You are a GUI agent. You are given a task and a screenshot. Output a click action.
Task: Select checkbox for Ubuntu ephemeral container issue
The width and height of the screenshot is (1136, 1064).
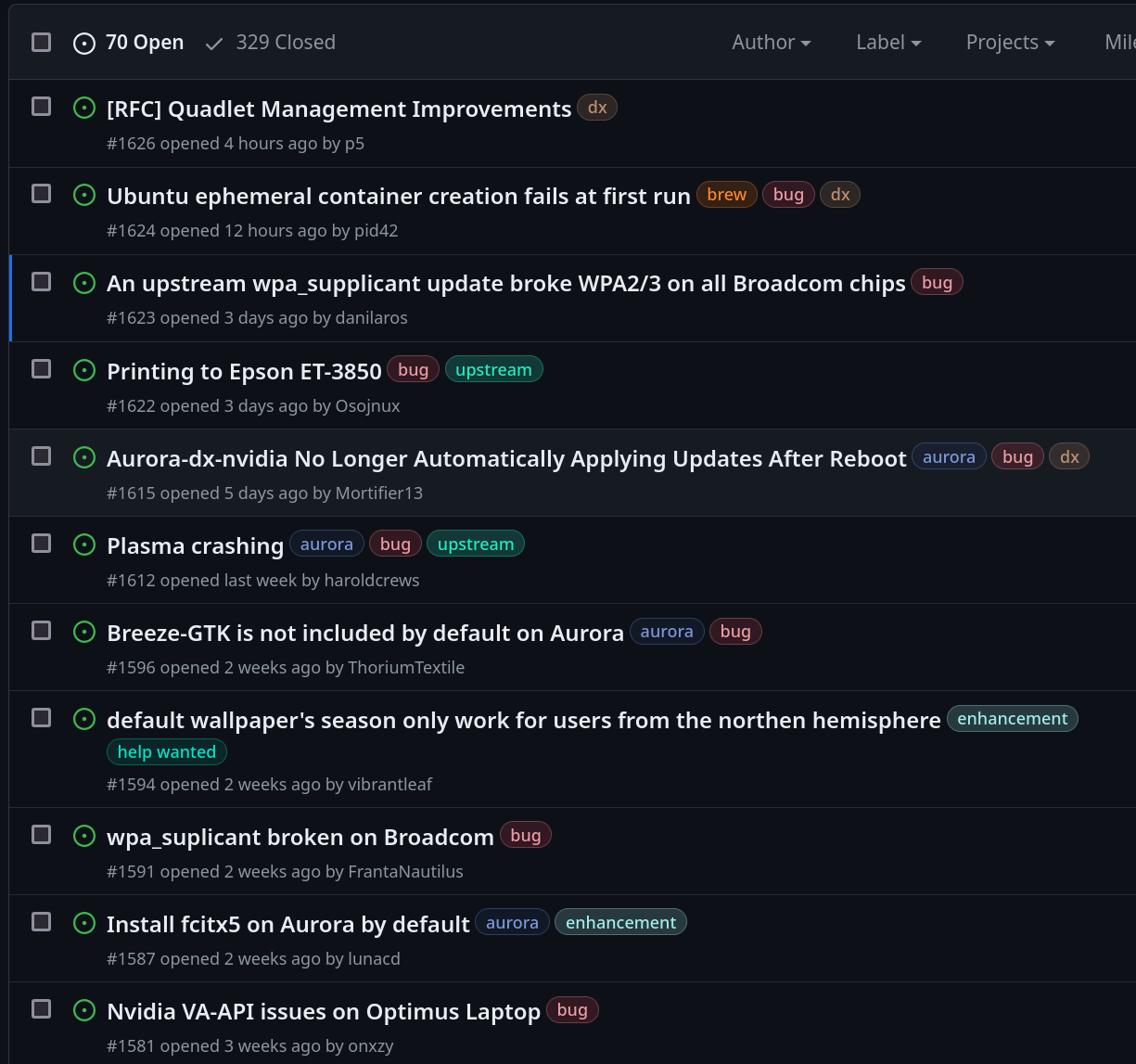(42, 194)
